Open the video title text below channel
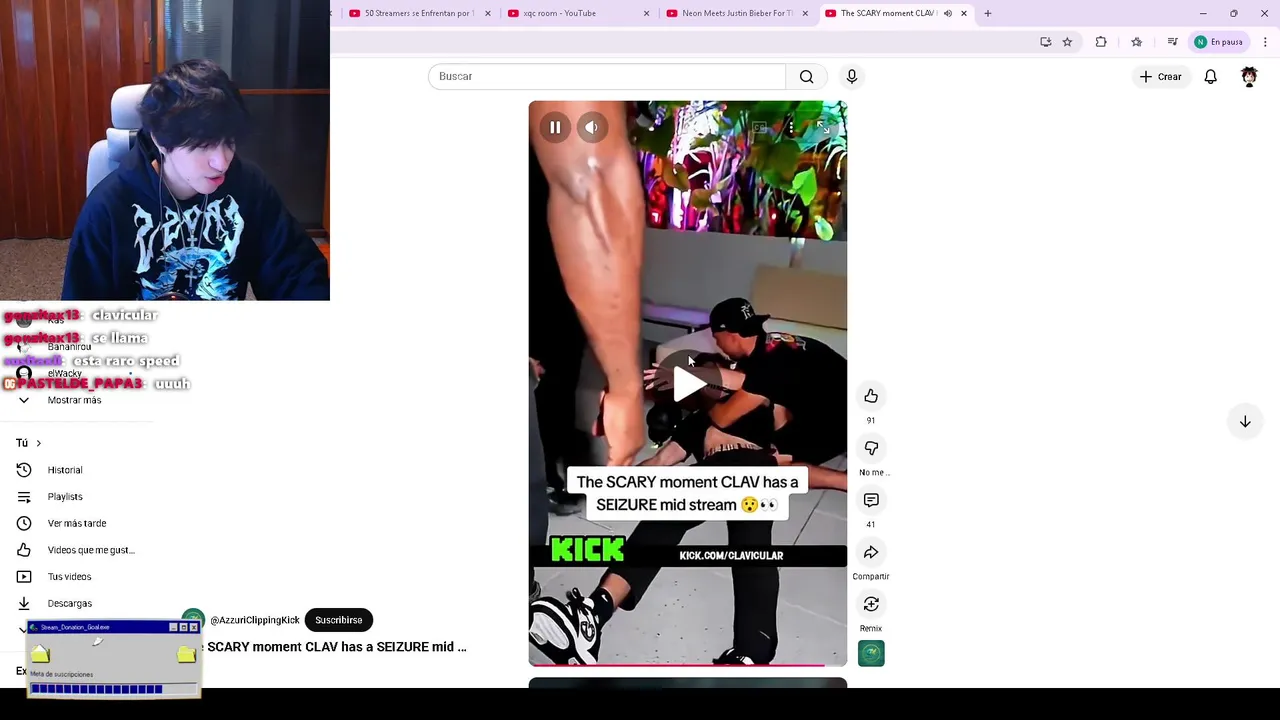The image size is (1280, 720). tap(334, 647)
